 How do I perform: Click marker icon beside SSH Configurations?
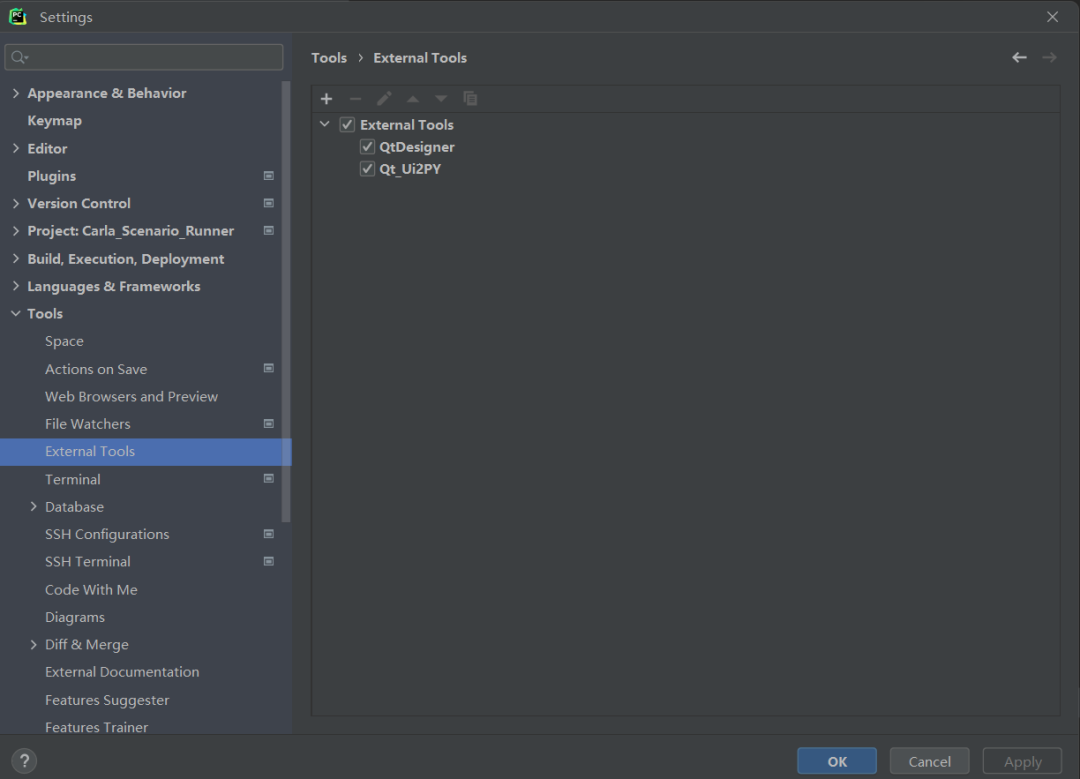coord(269,534)
